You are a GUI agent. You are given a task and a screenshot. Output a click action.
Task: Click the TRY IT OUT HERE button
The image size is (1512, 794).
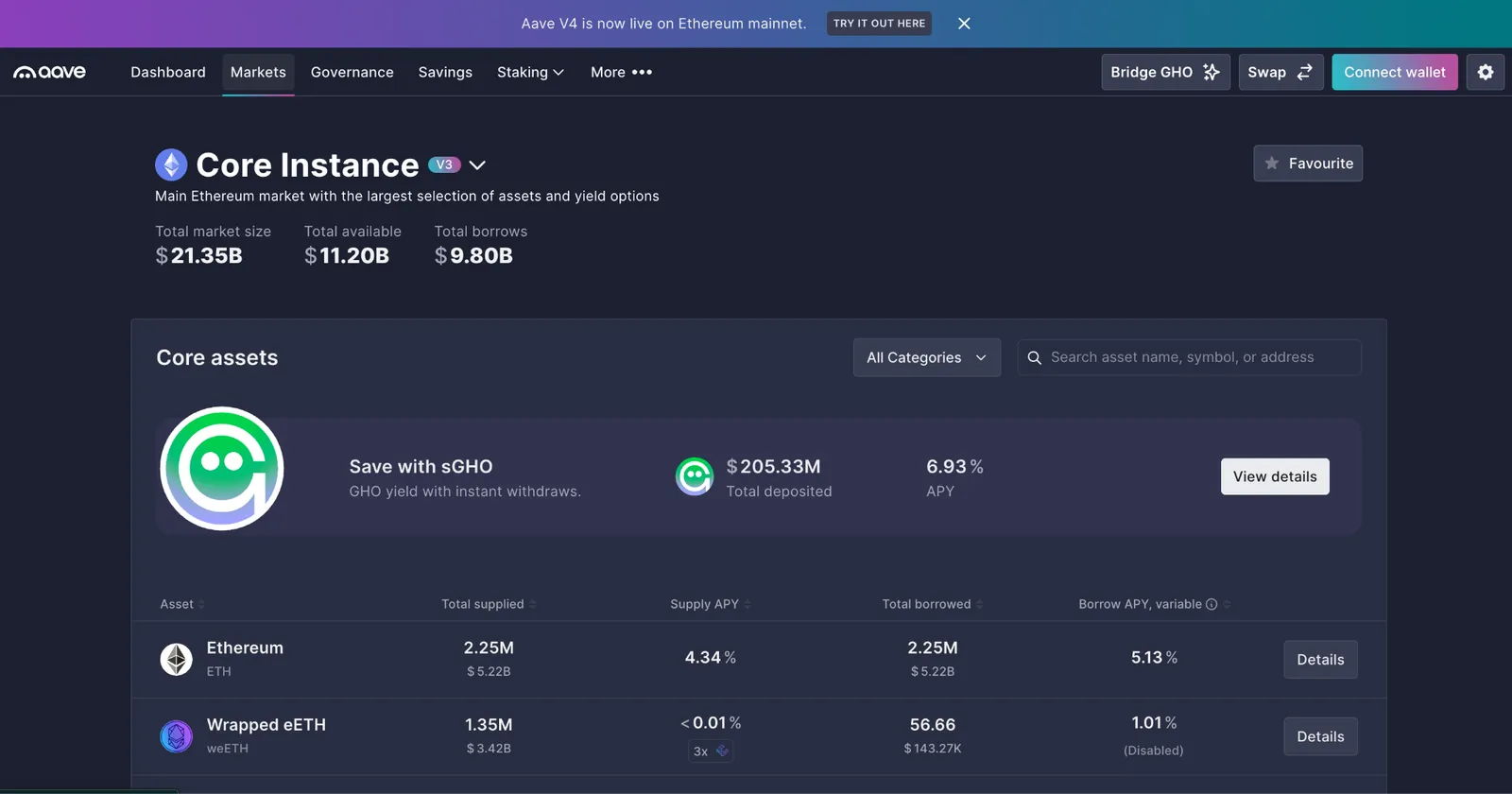pos(879,24)
